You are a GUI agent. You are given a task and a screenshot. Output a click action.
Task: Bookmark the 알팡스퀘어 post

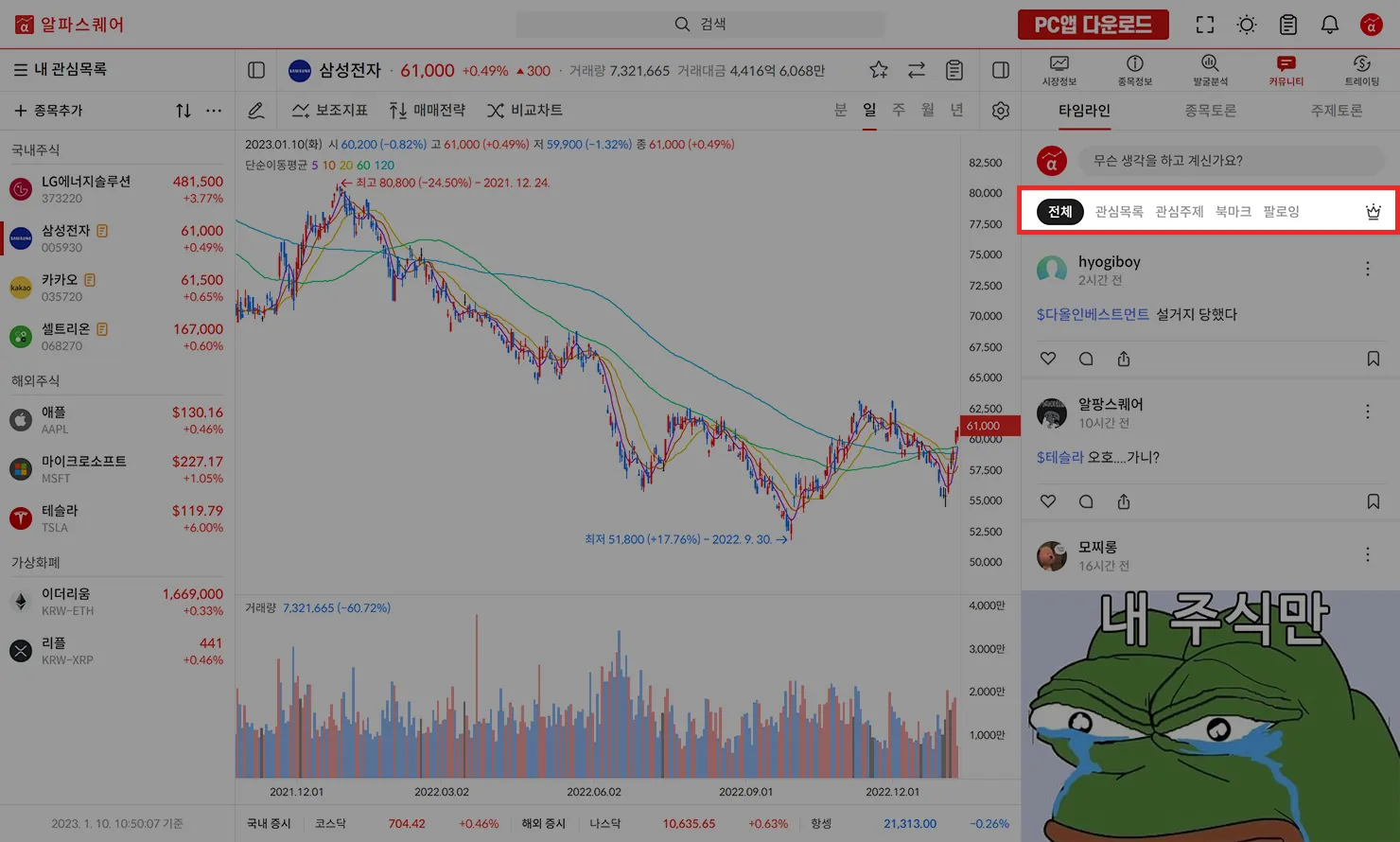(x=1374, y=501)
